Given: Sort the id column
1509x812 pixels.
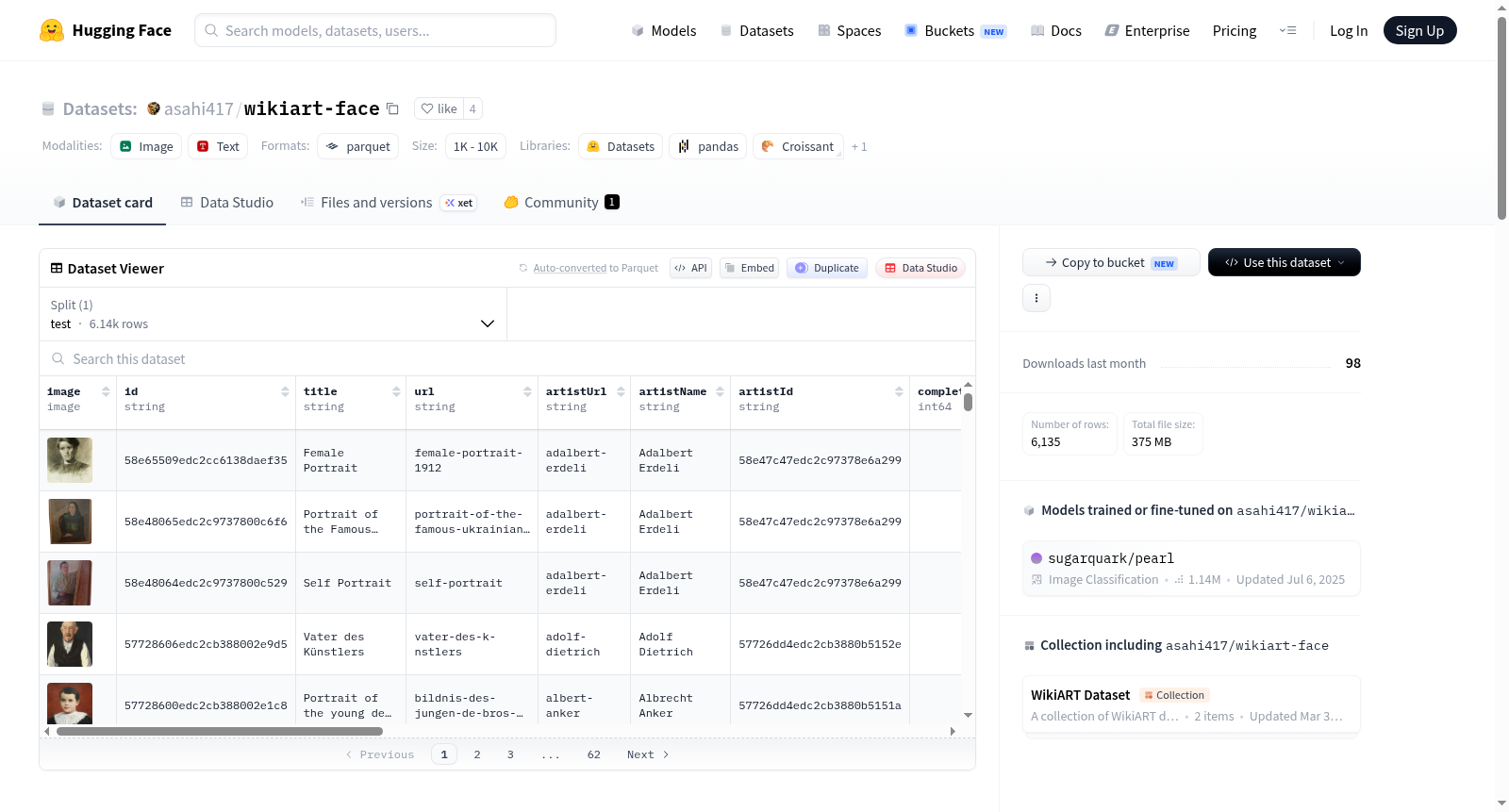Looking at the screenshot, I should [285, 391].
